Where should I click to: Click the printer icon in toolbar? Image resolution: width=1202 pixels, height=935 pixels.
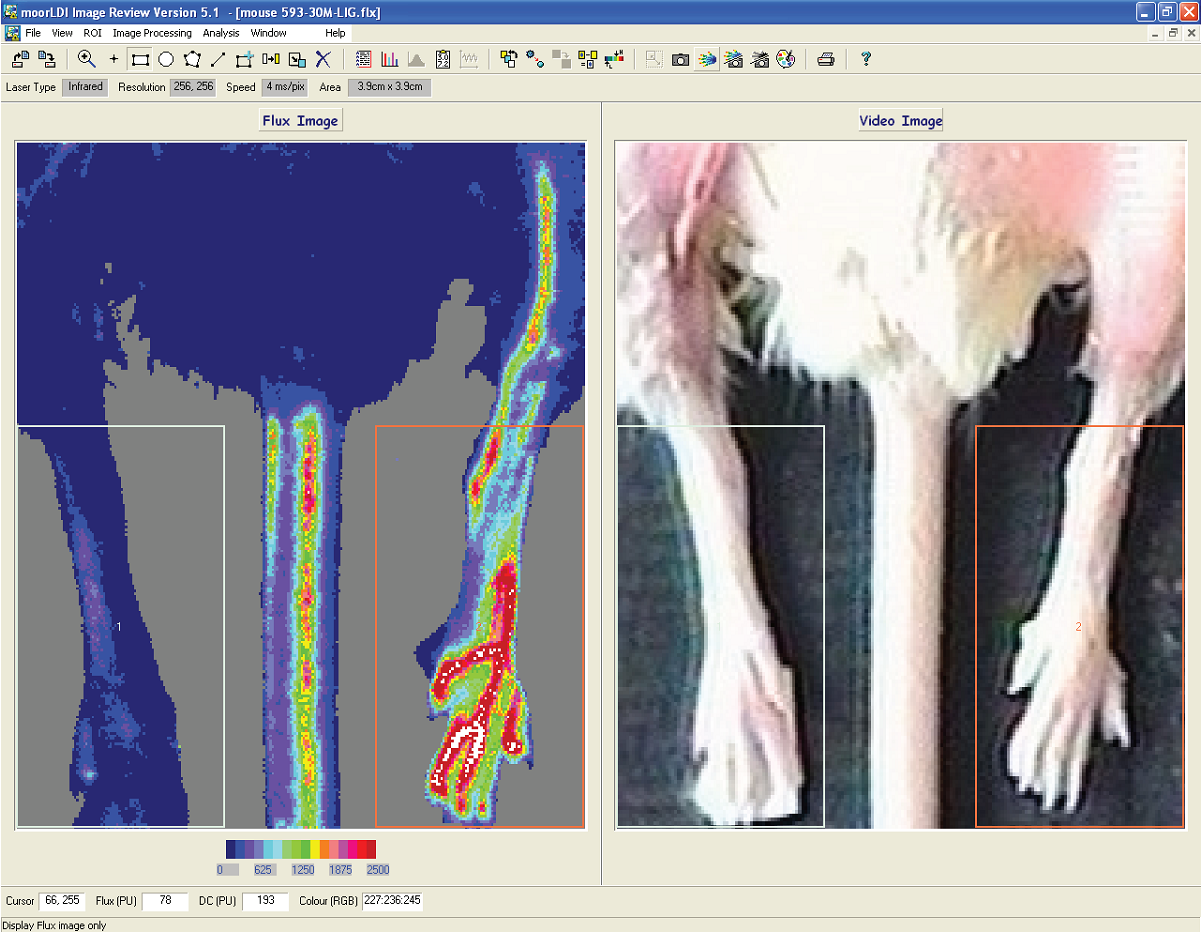(x=826, y=59)
